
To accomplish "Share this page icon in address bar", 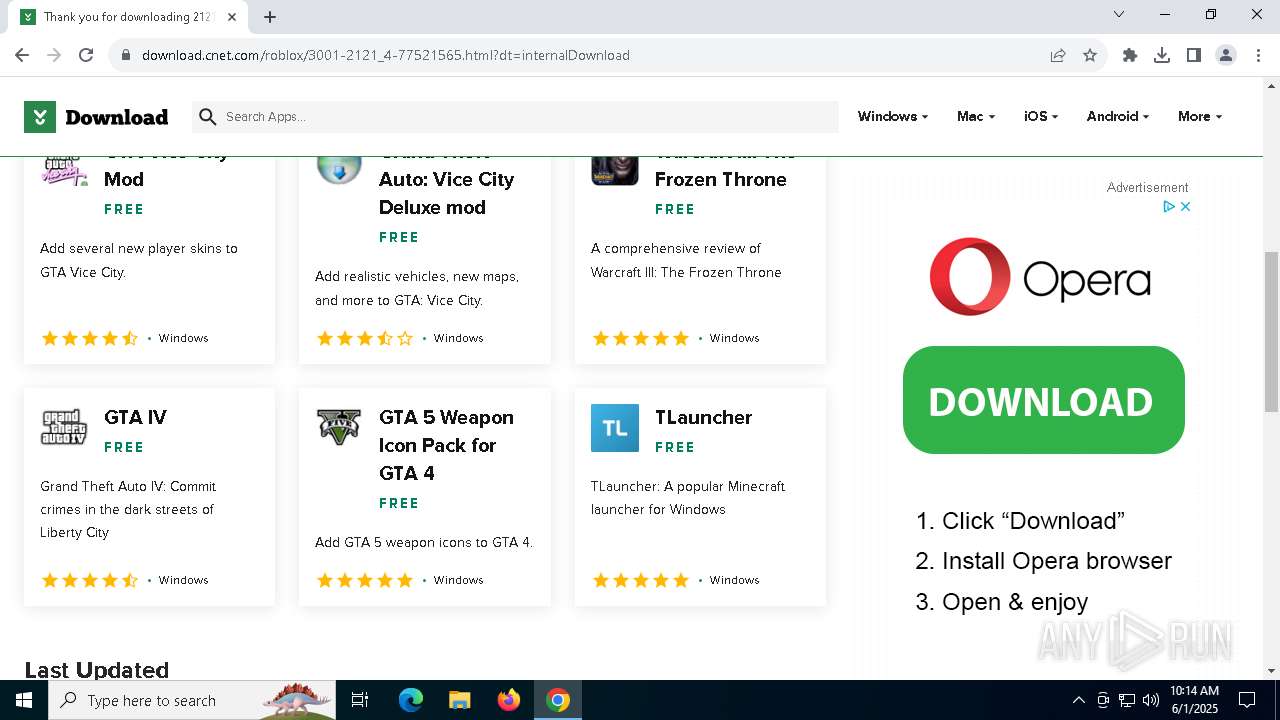I will [x=1058, y=55].
